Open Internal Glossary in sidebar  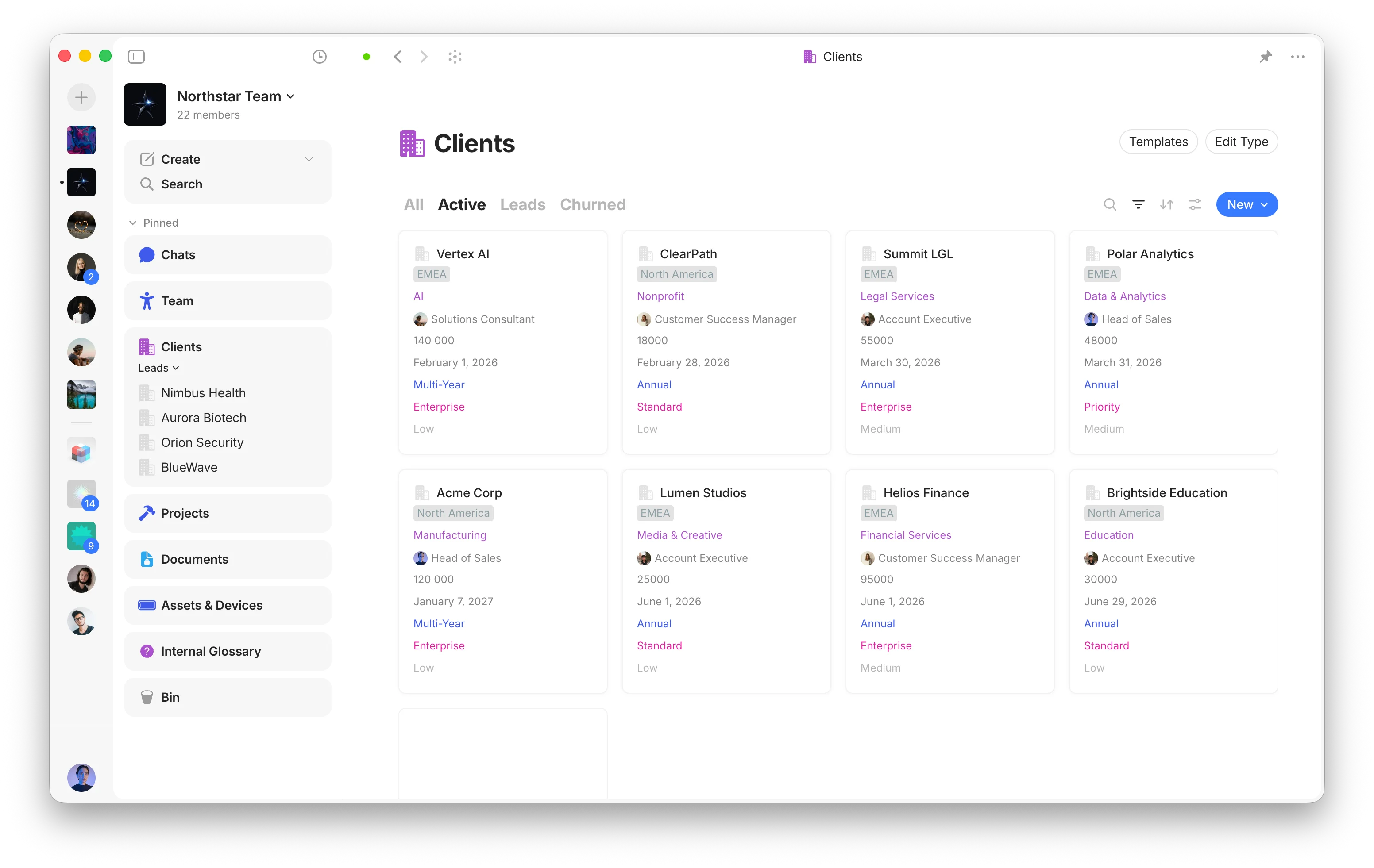(x=228, y=651)
